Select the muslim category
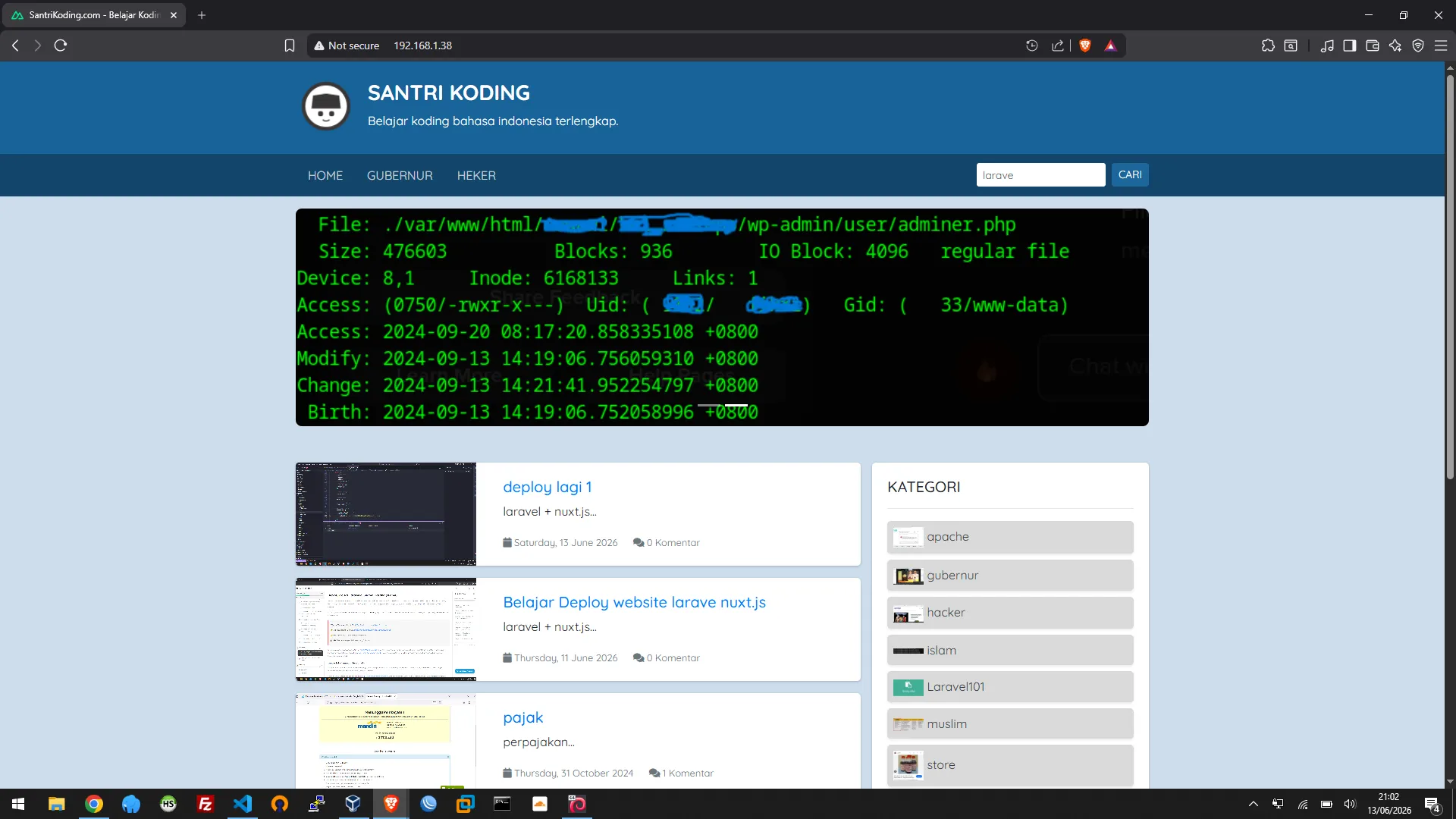 (1010, 724)
